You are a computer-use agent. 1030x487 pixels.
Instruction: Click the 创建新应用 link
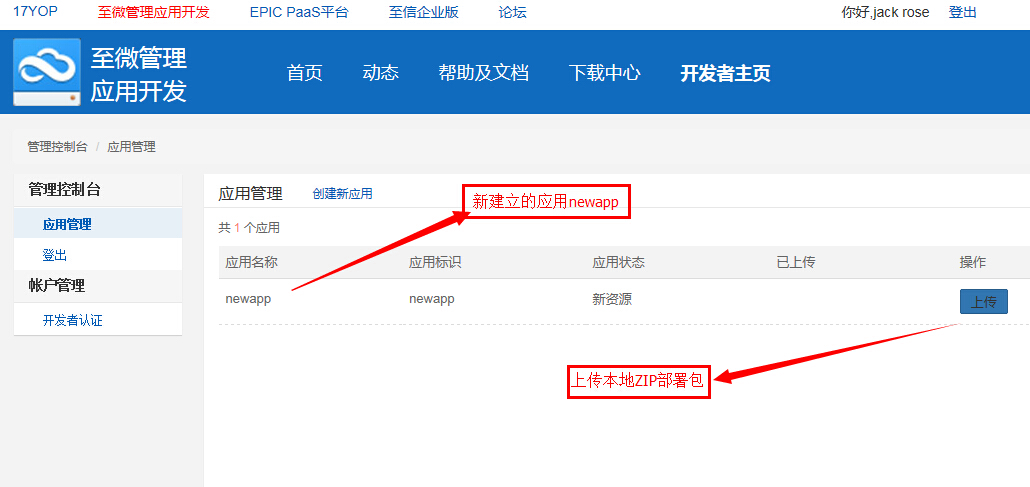343,194
